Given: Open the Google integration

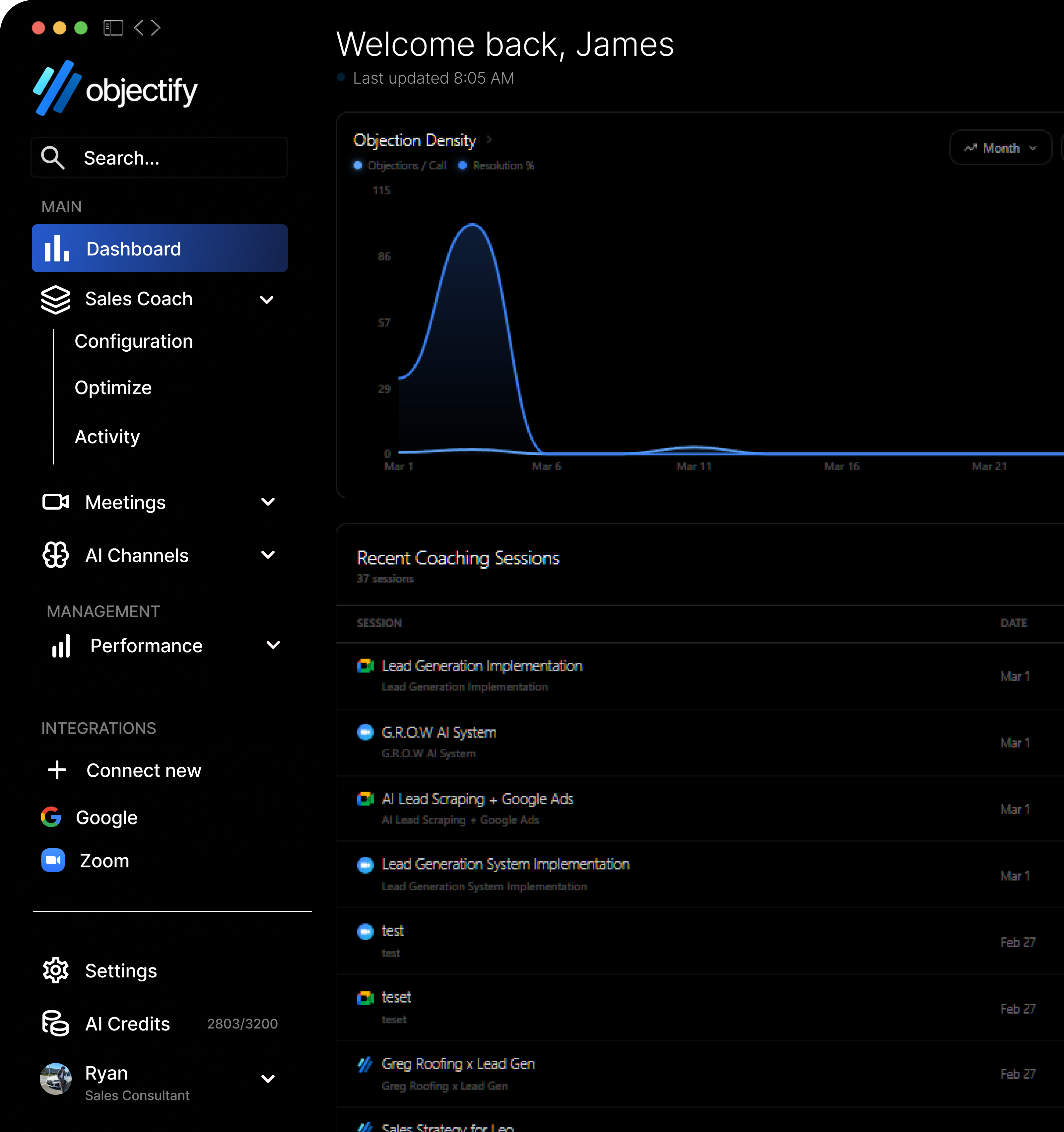Looking at the screenshot, I should point(106,818).
